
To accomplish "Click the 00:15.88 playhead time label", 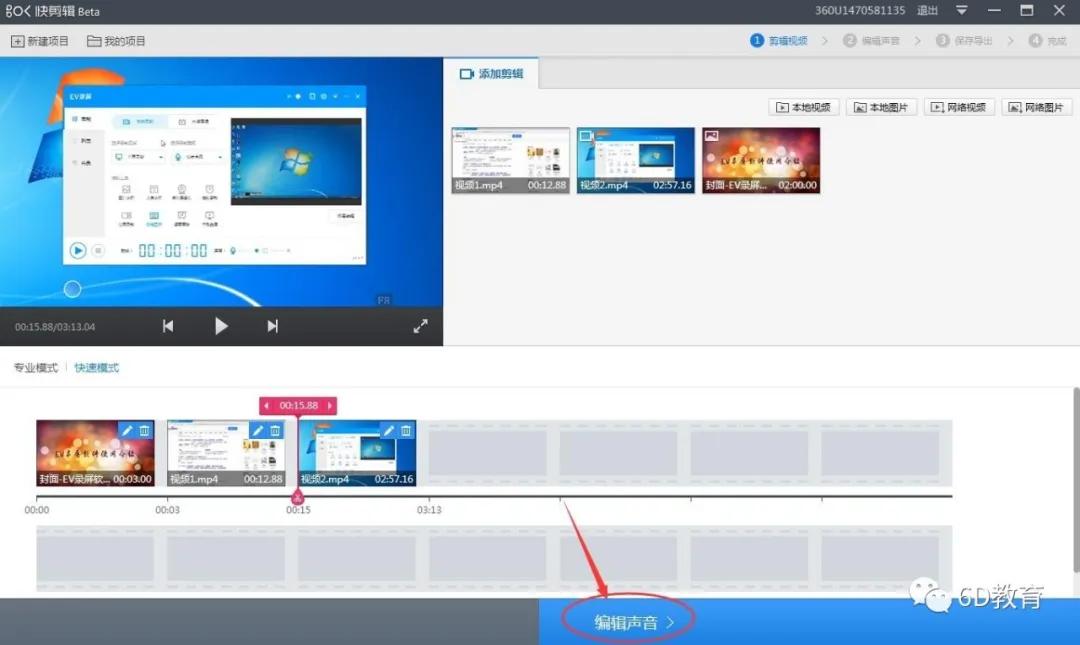I will (298, 406).
